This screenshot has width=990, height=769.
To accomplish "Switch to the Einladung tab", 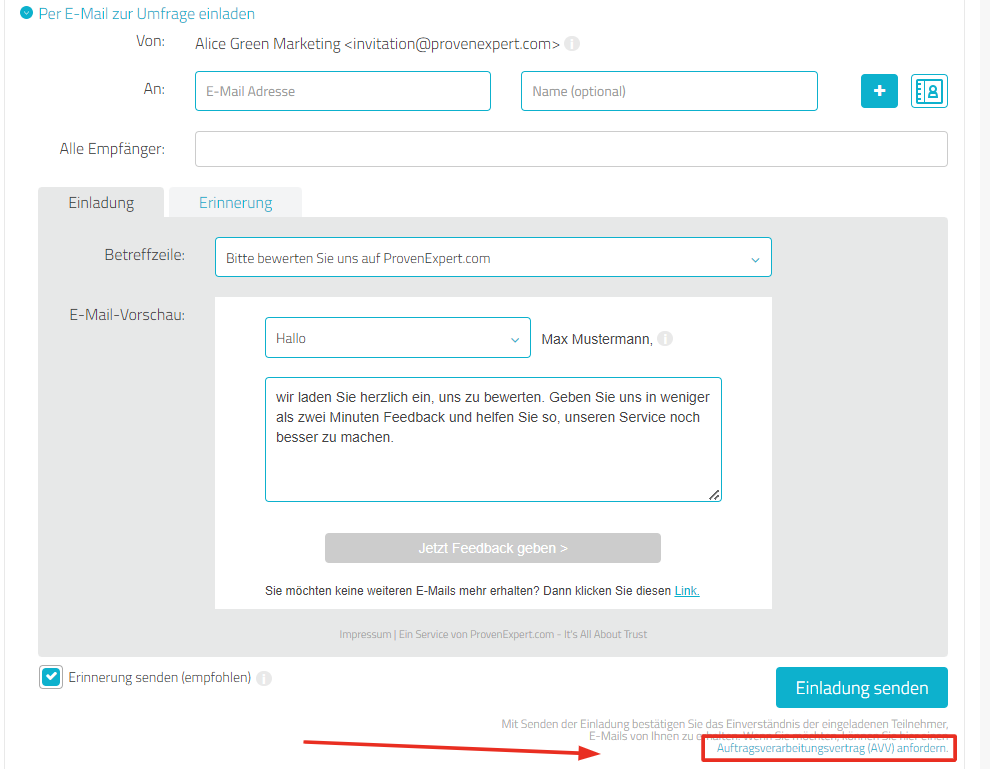I will (101, 203).
